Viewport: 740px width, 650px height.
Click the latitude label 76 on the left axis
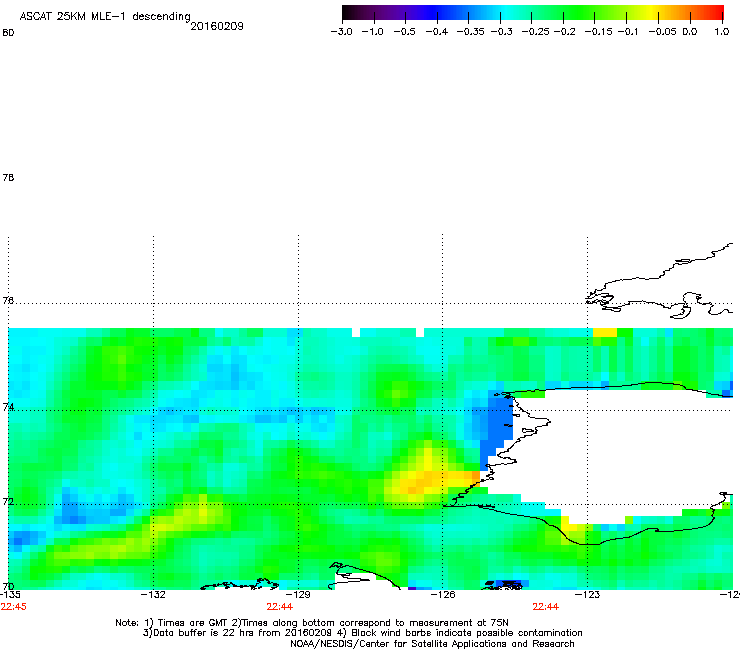tap(8, 300)
